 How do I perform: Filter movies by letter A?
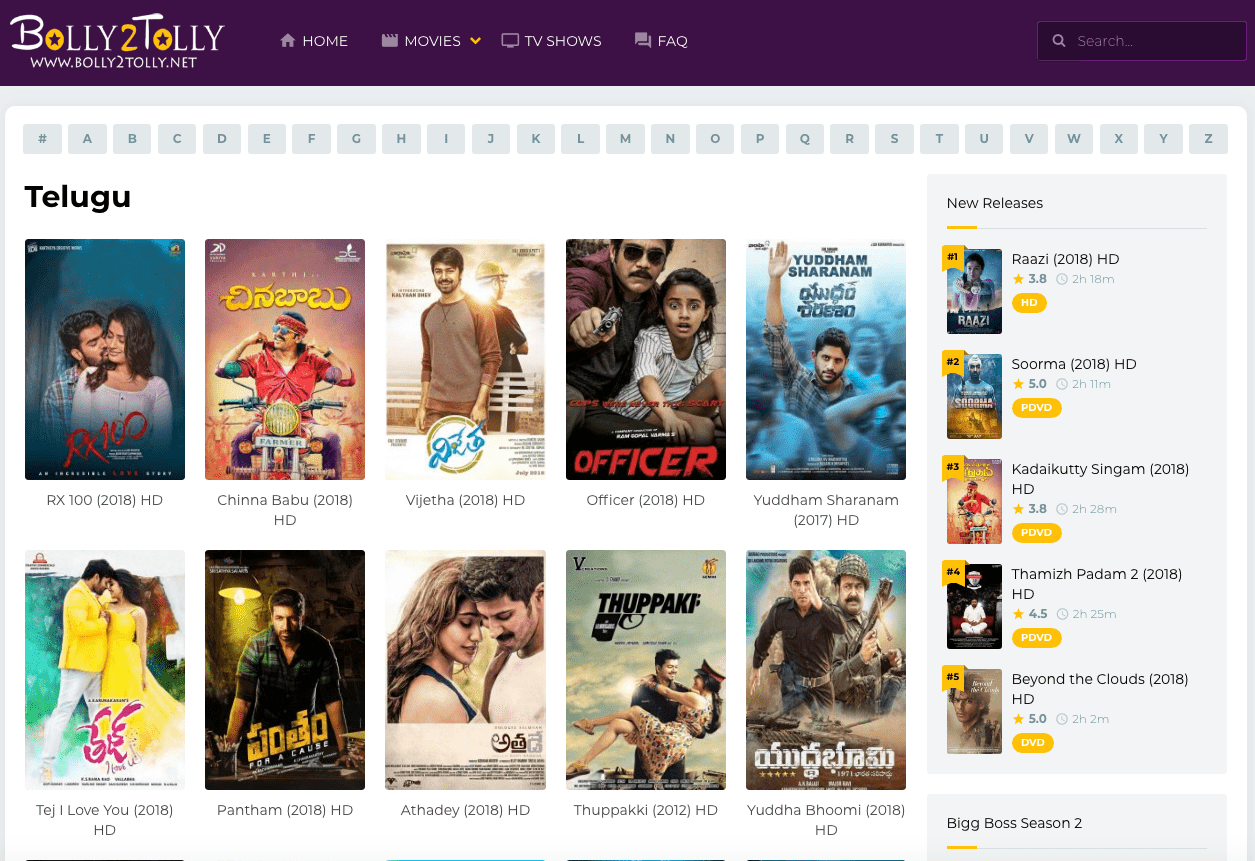[87, 139]
